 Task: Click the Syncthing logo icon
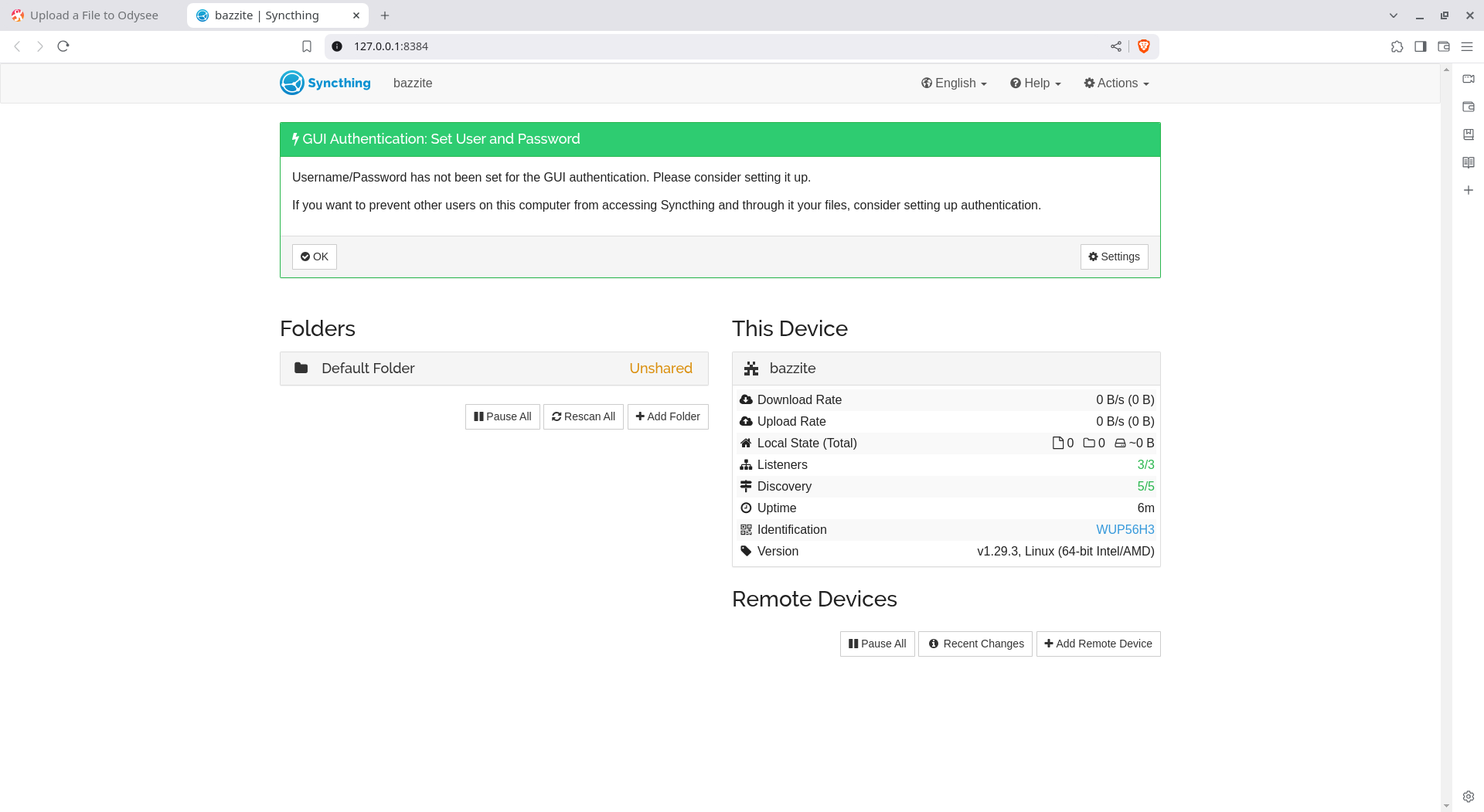292,83
